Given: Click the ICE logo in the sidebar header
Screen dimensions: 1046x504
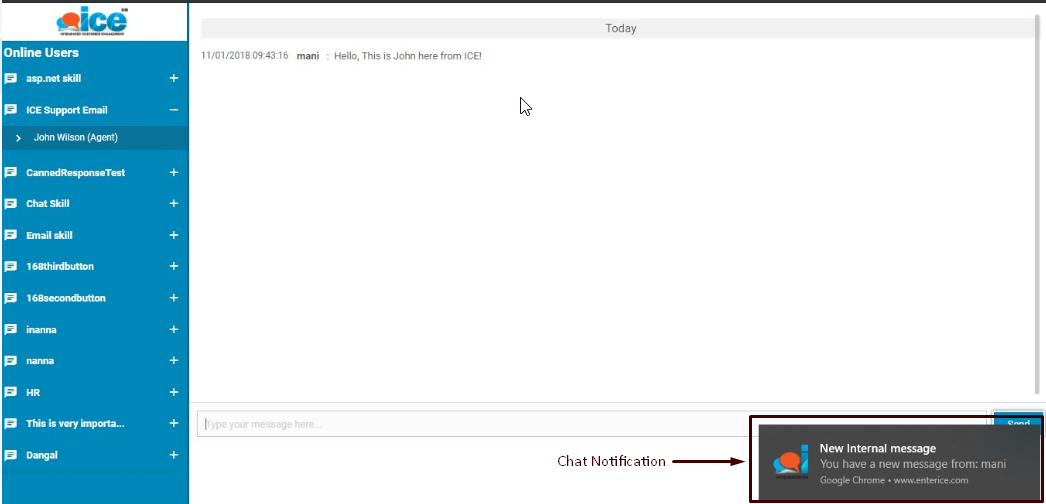Looking at the screenshot, I should point(93,22).
